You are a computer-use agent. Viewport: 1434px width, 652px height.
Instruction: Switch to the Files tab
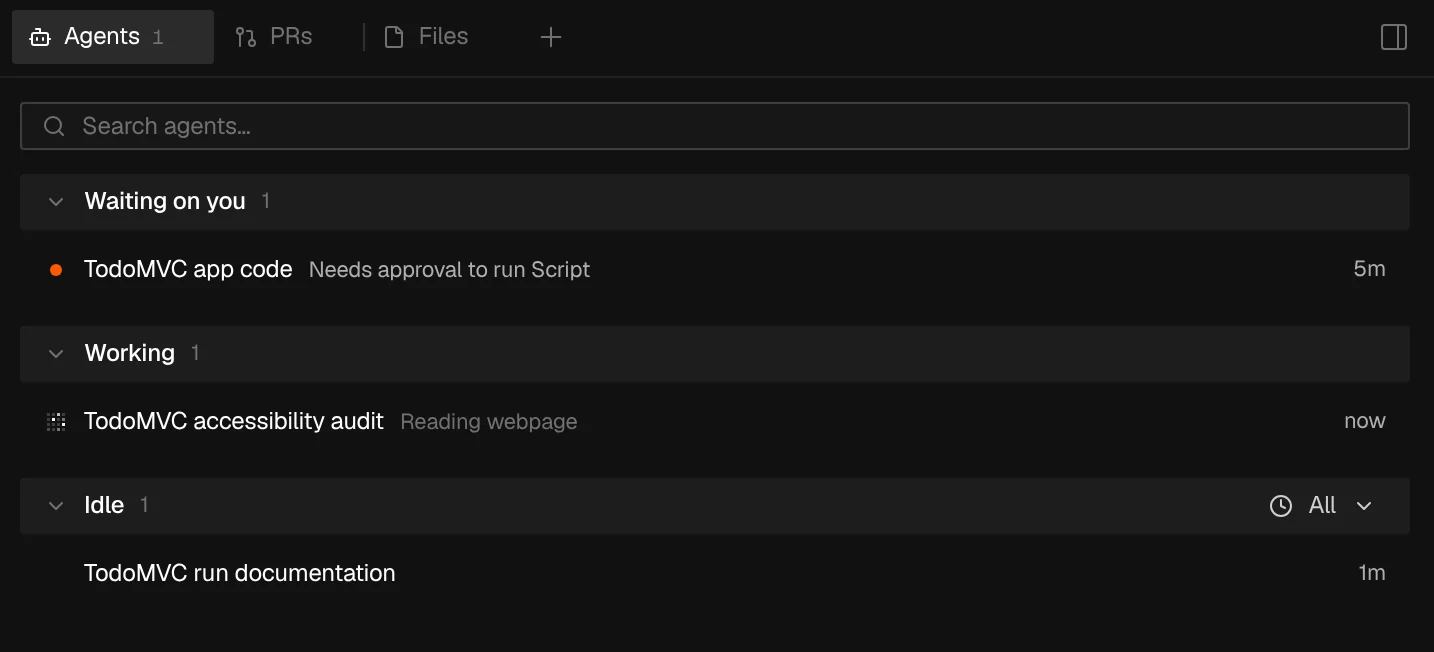pos(427,37)
